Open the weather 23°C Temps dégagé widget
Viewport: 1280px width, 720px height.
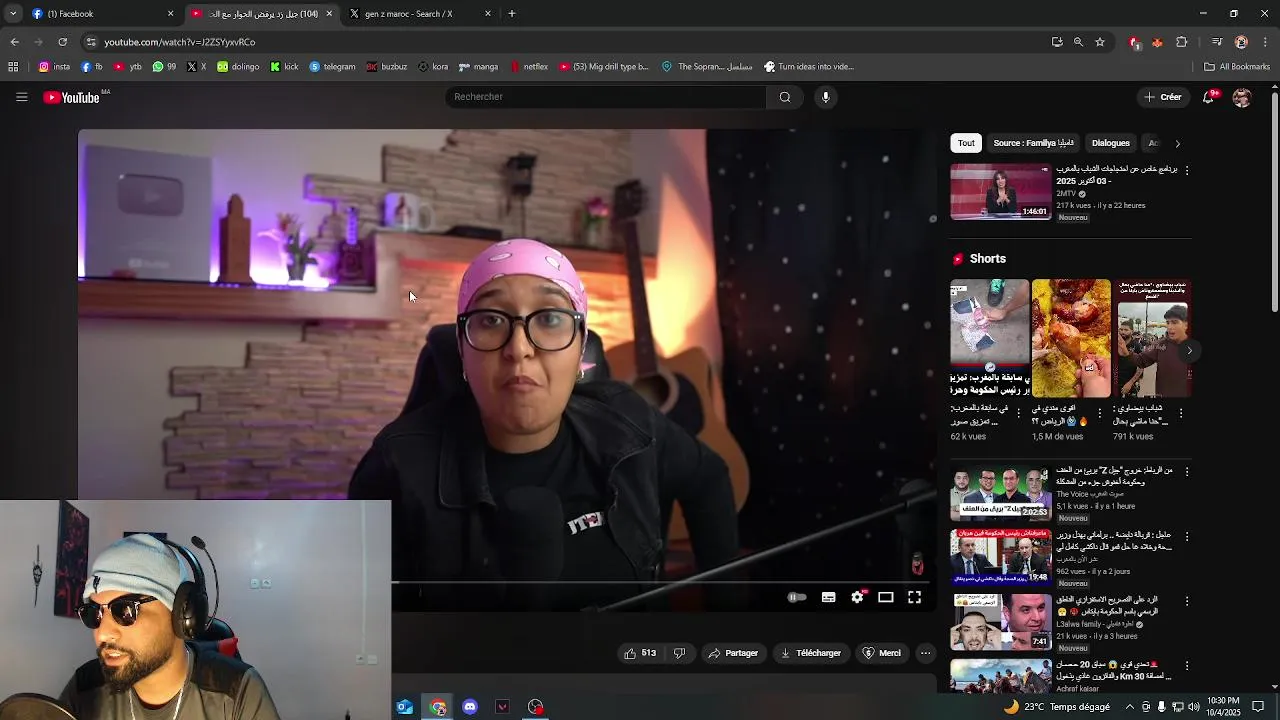click(x=1056, y=707)
